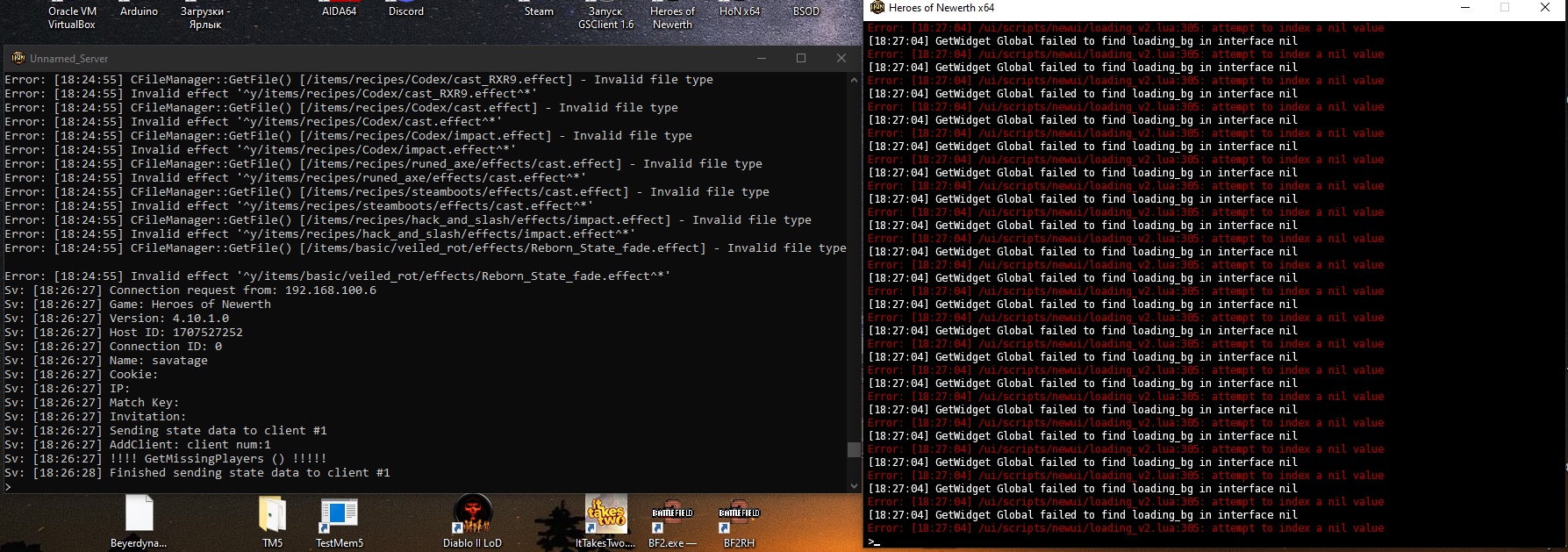Click the 'Match Key:' server log line
1568x552 pixels.
[92, 403]
